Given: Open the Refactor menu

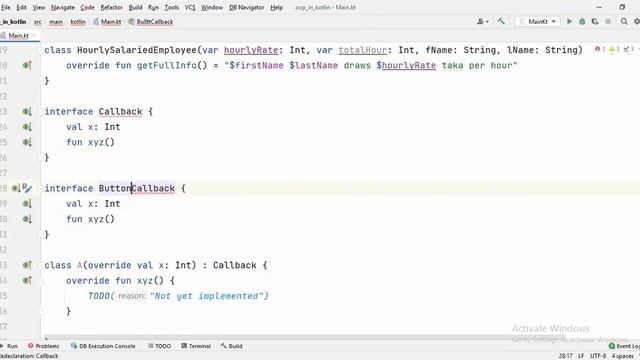Looking at the screenshot, I should (x=111, y=7).
